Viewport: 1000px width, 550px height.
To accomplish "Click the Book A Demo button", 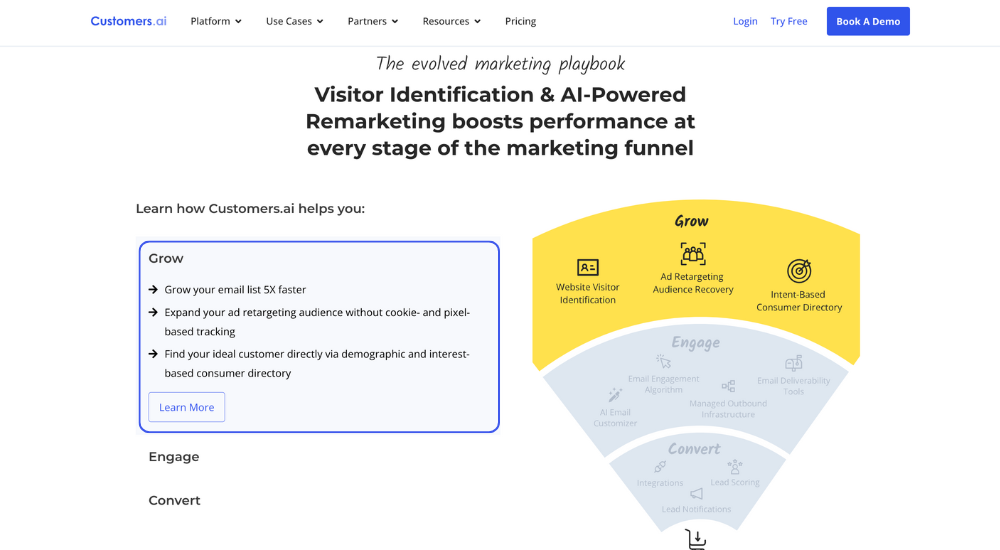I will 868,21.
